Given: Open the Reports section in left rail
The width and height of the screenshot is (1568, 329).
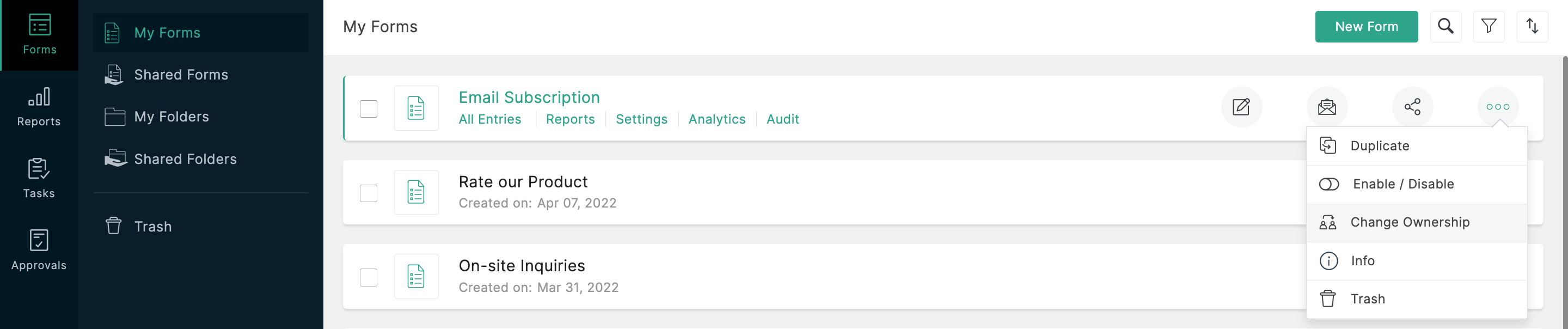Looking at the screenshot, I should click(39, 107).
